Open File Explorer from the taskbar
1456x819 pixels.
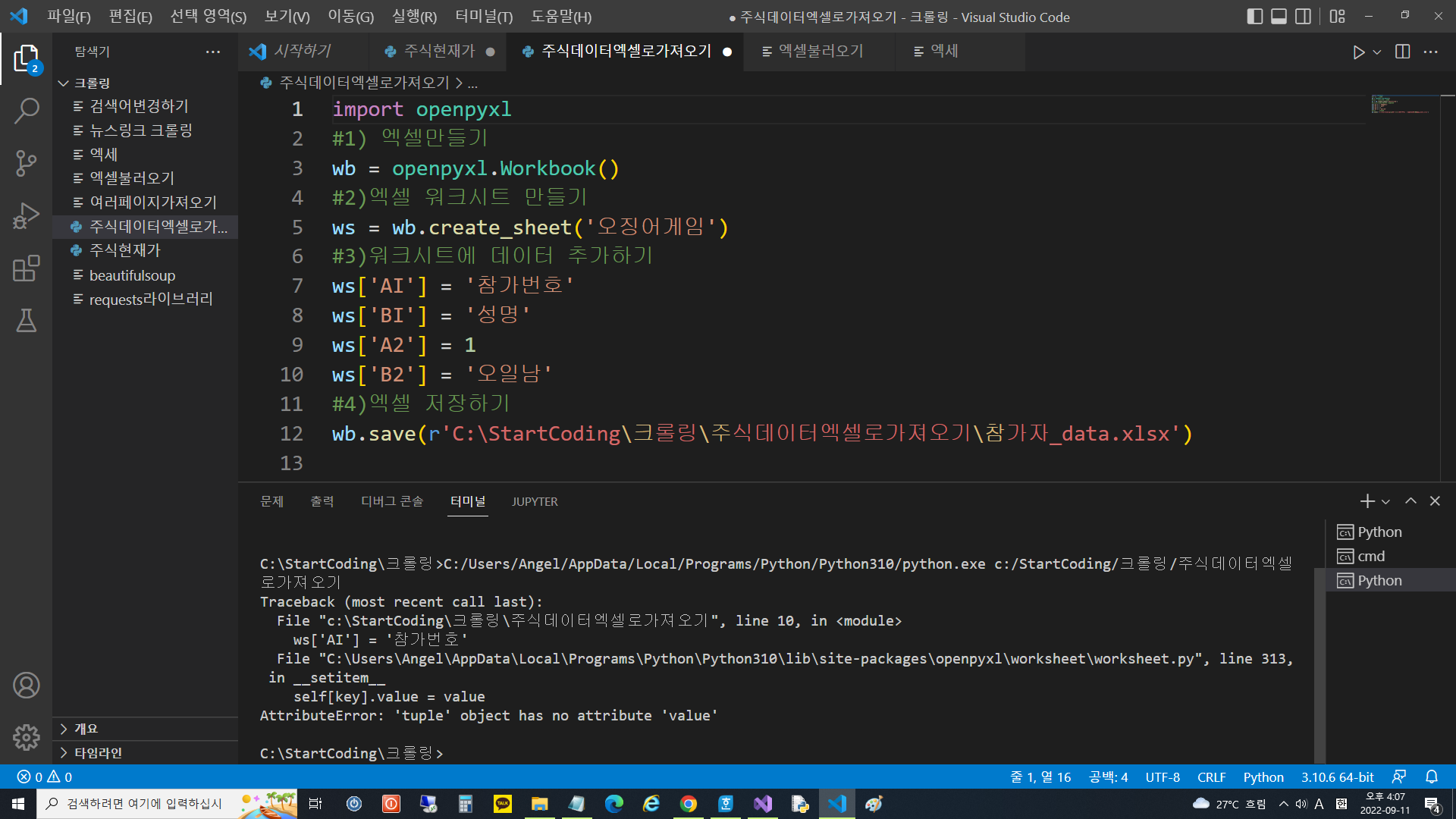(539, 804)
